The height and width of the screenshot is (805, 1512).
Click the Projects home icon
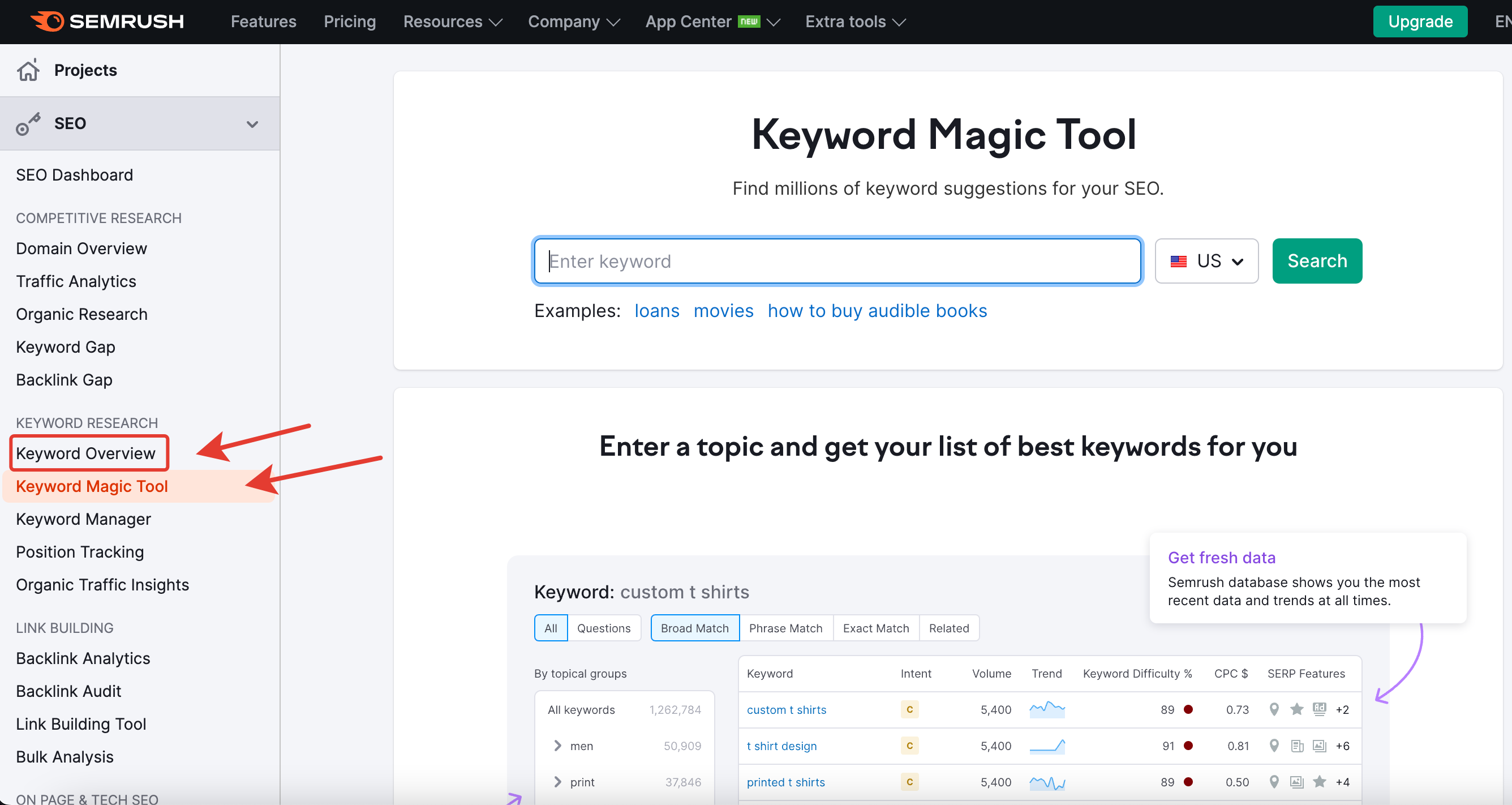(28, 70)
